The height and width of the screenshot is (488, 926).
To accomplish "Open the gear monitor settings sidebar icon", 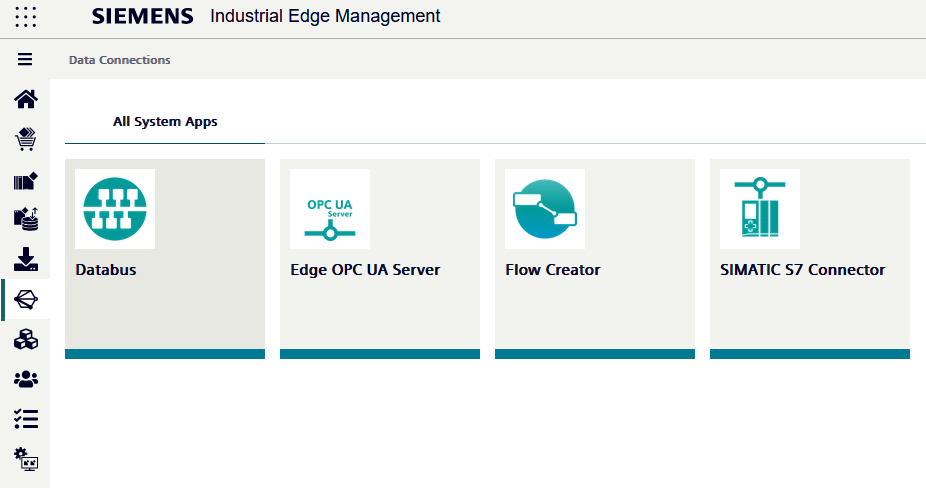I will 26,460.
